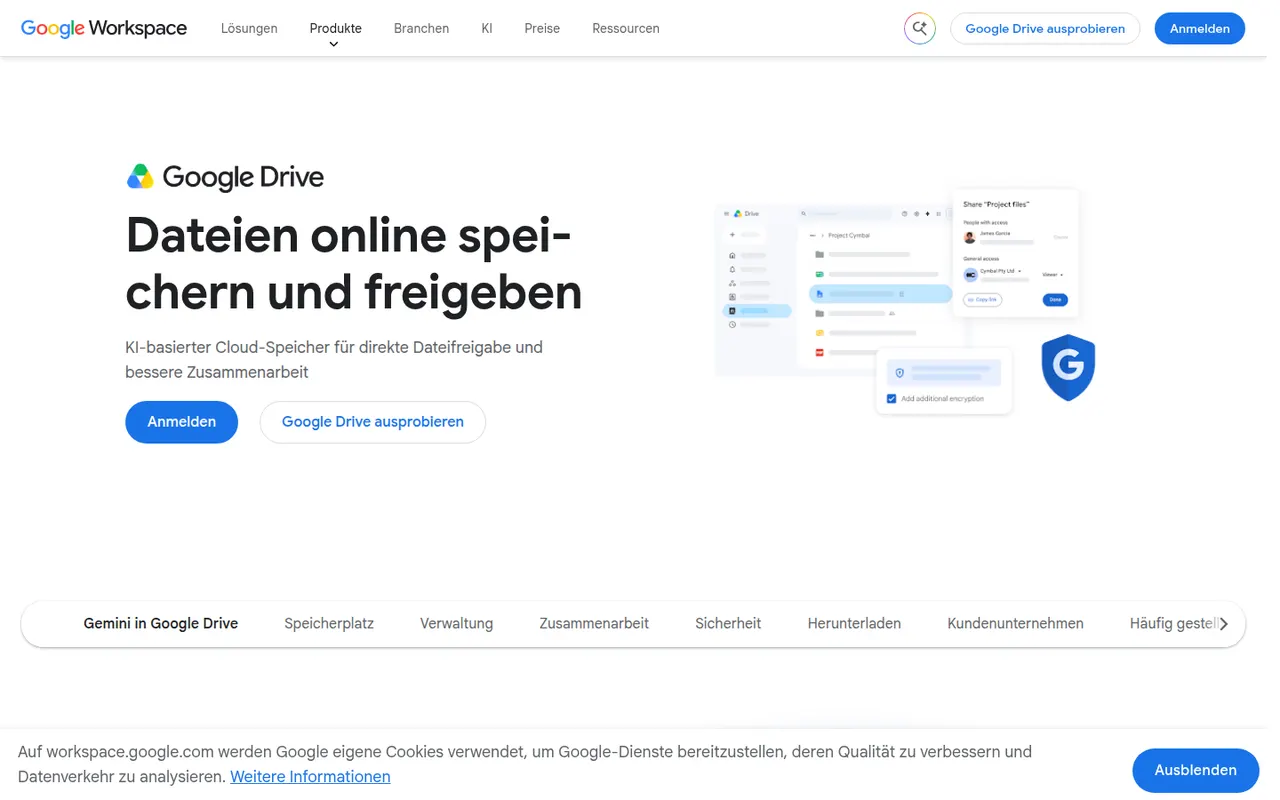Viewport: 1280px width, 800px height.
Task: Click the Anmelden button below the headline
Action: point(181,422)
